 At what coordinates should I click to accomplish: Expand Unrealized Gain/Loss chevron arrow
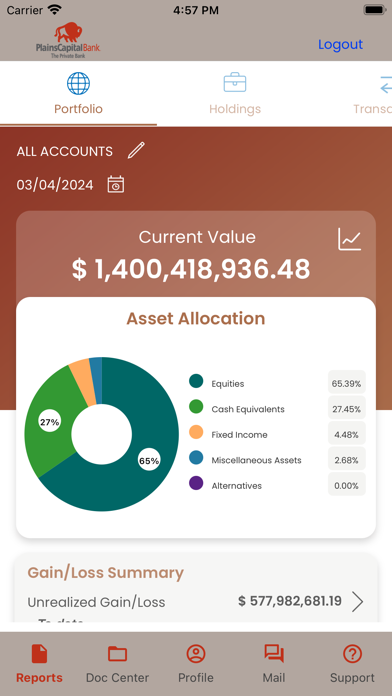[x=357, y=602]
